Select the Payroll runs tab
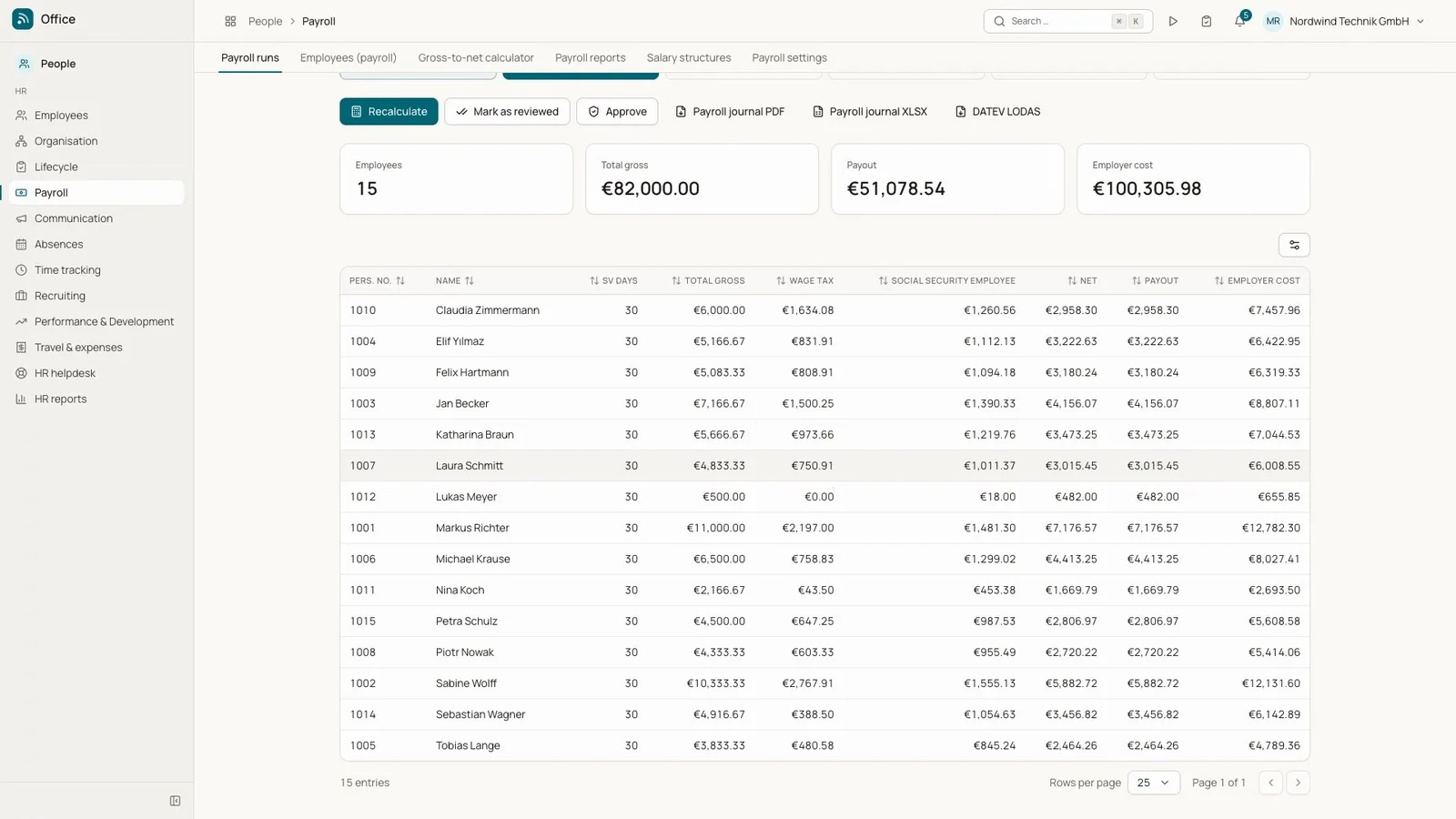 pos(250,57)
